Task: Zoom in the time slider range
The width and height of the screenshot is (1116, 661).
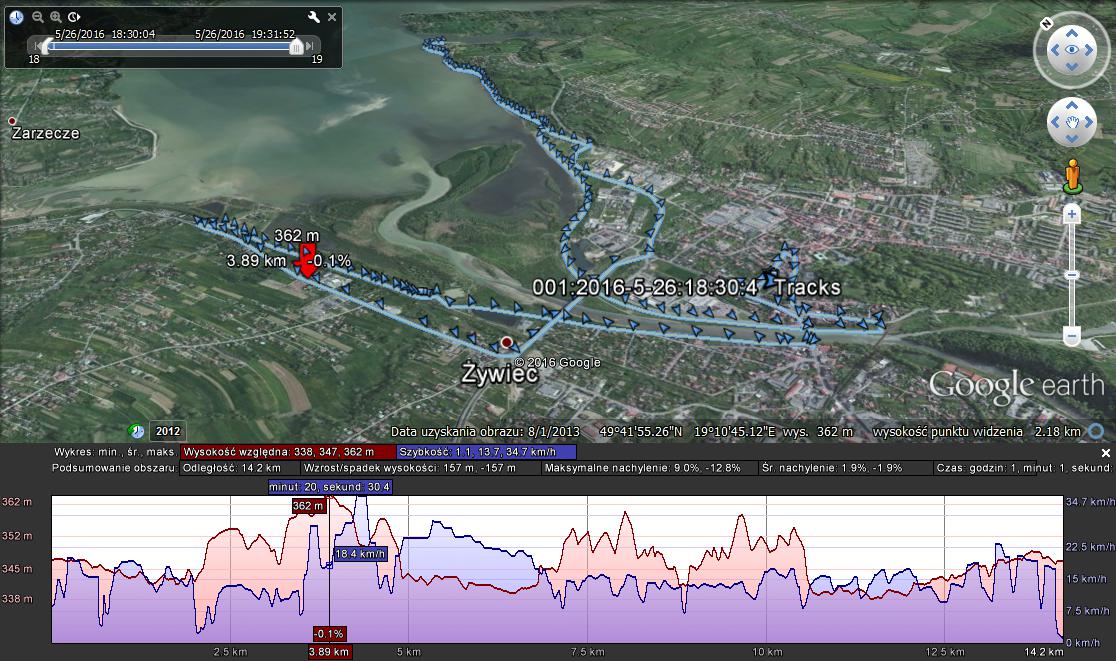Action: point(56,17)
